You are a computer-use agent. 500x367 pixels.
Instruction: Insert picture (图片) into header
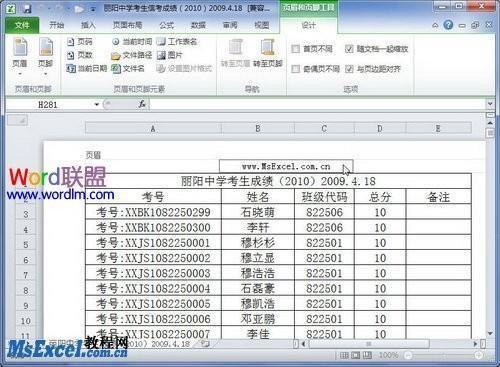[x=170, y=55]
